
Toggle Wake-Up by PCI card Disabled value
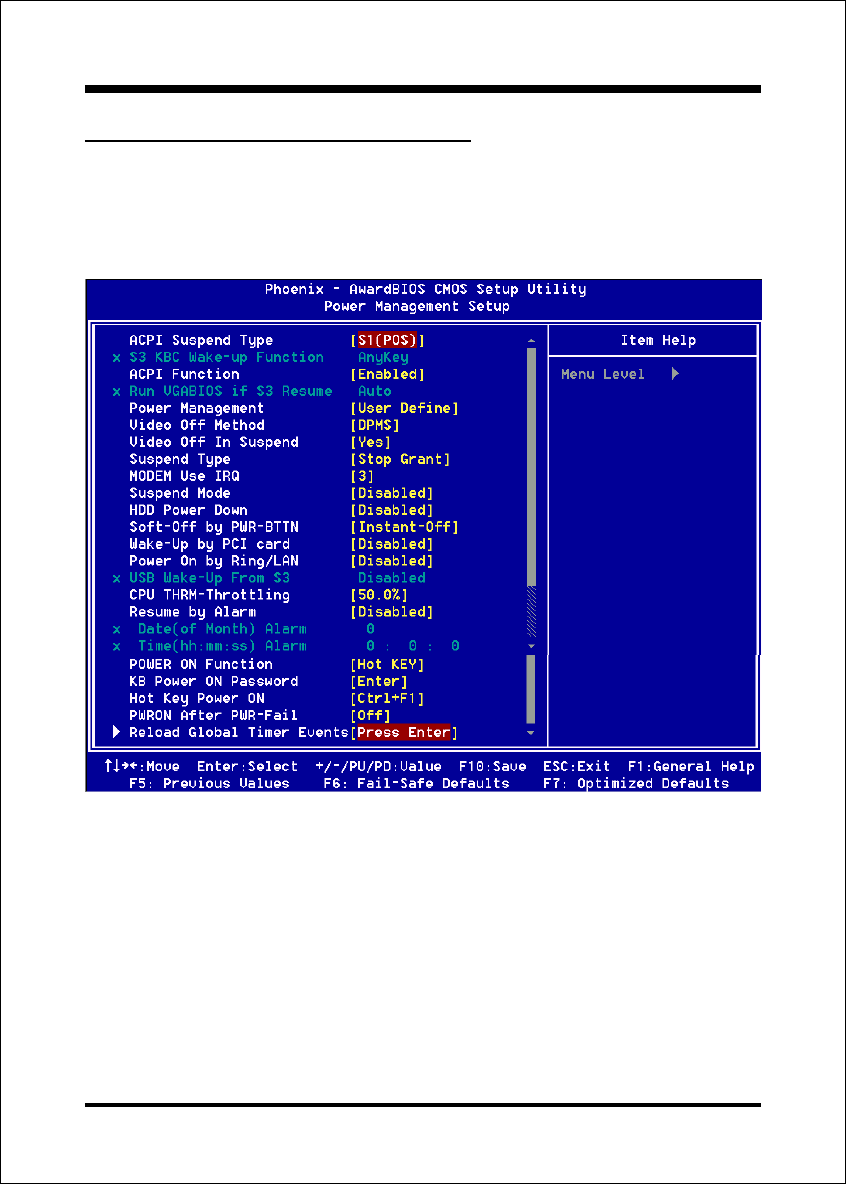[392, 544]
